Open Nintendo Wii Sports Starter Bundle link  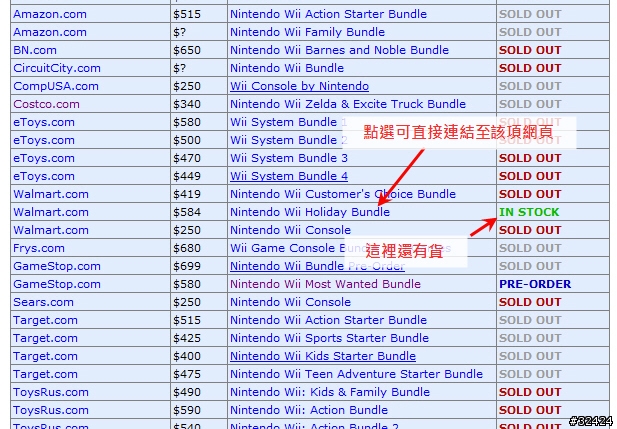click(329, 338)
